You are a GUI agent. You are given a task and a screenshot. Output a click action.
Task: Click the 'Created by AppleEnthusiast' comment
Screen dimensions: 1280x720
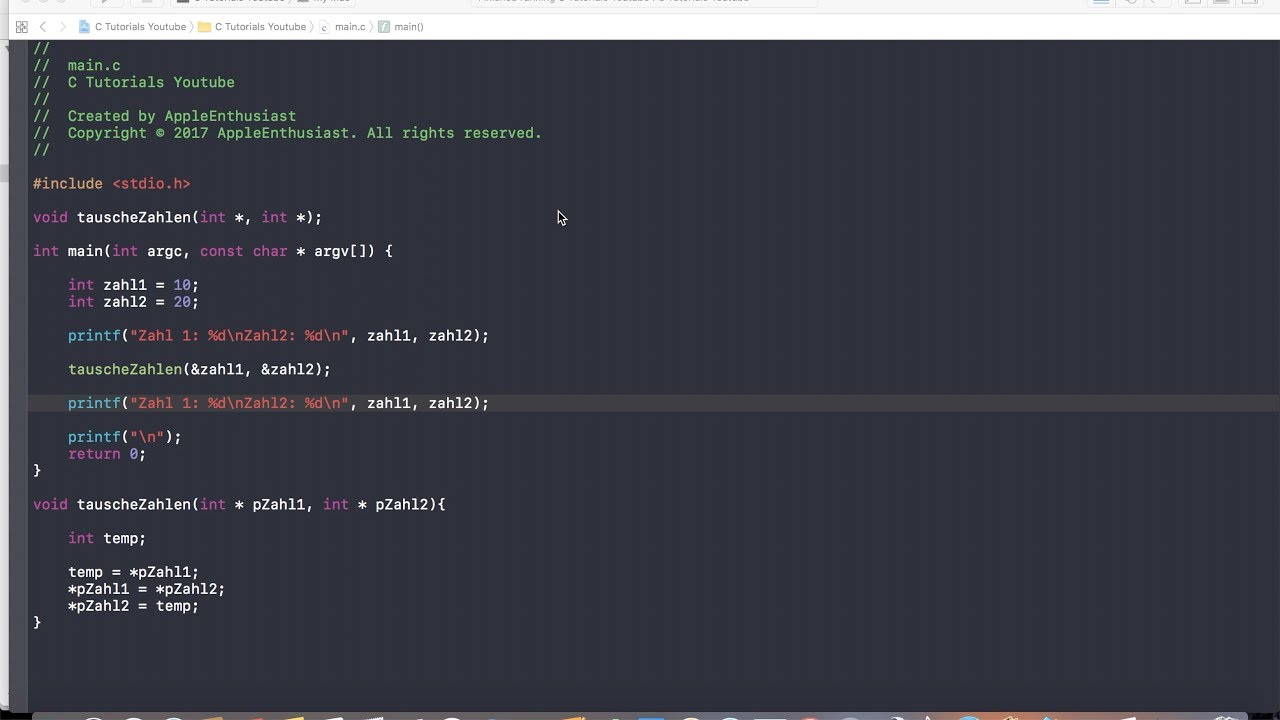[x=182, y=116]
